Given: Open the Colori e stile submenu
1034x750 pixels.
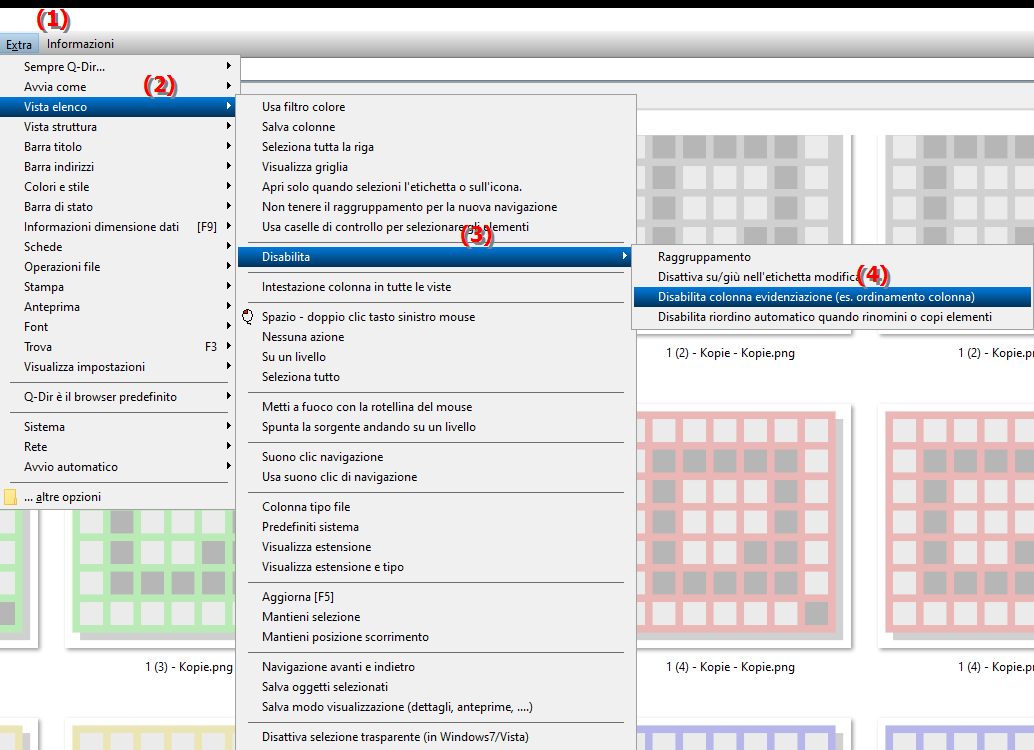Looking at the screenshot, I should 119,187.
